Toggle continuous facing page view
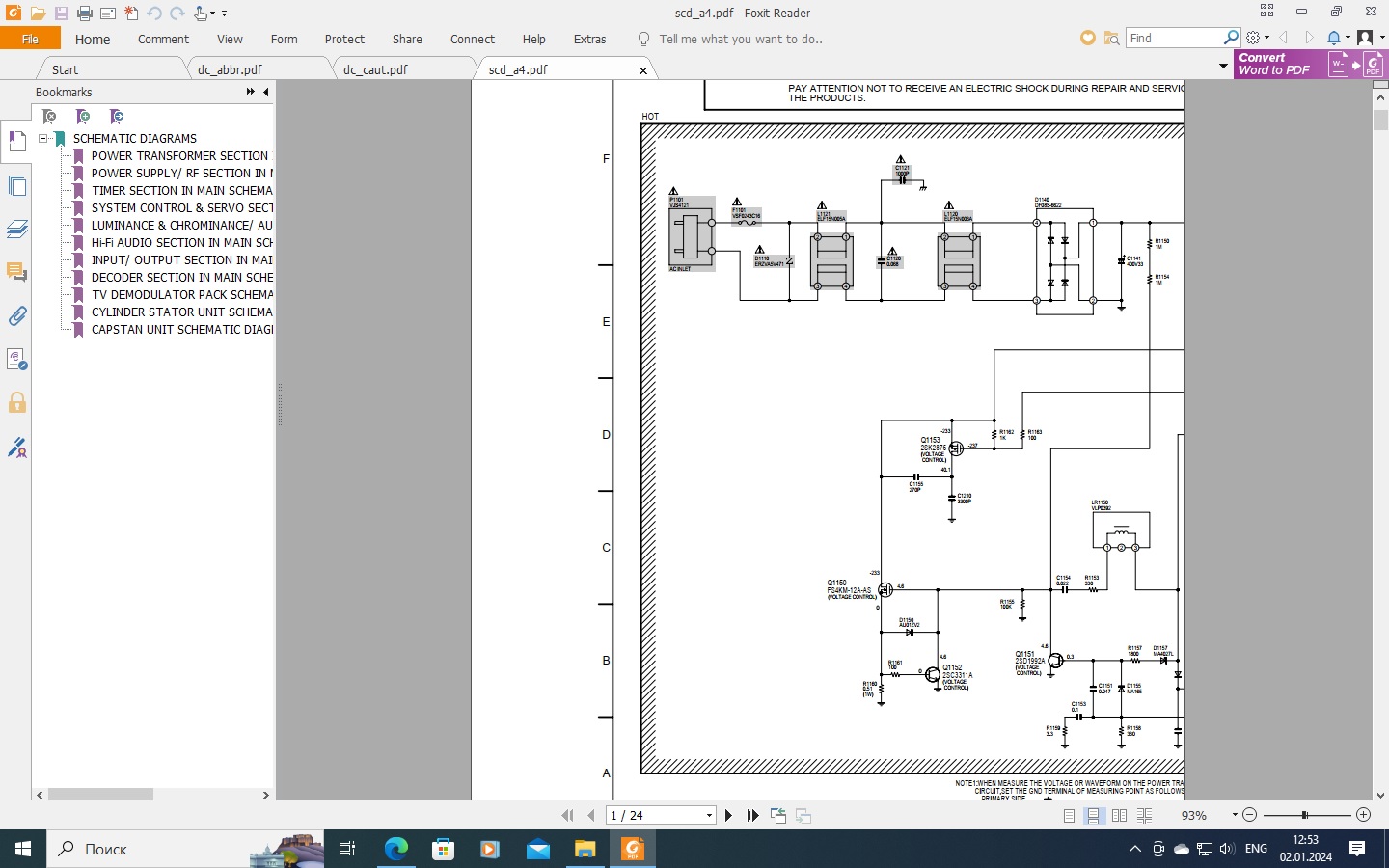The width and height of the screenshot is (1389, 868). tap(1144, 816)
